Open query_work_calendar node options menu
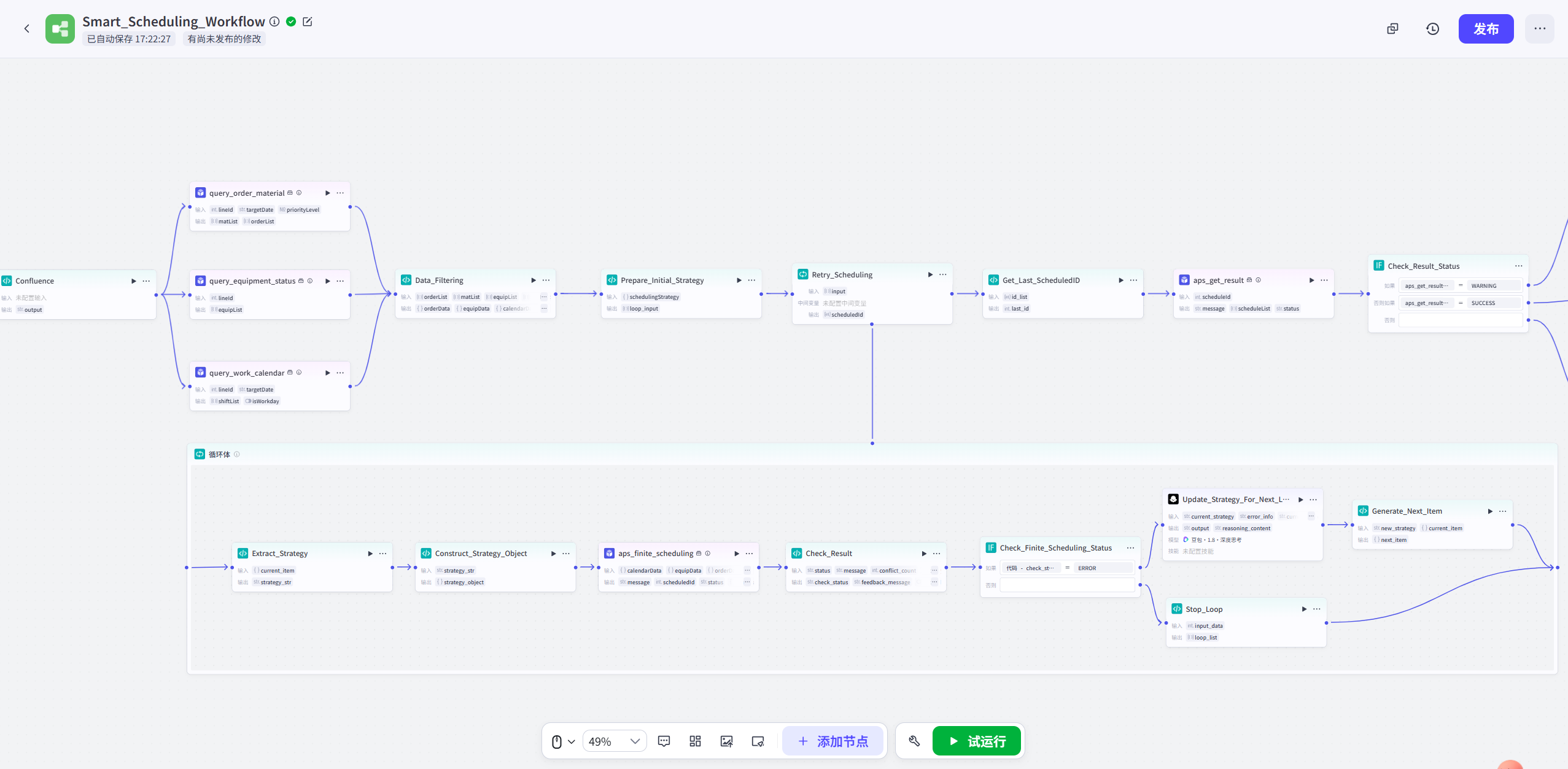 [x=340, y=373]
